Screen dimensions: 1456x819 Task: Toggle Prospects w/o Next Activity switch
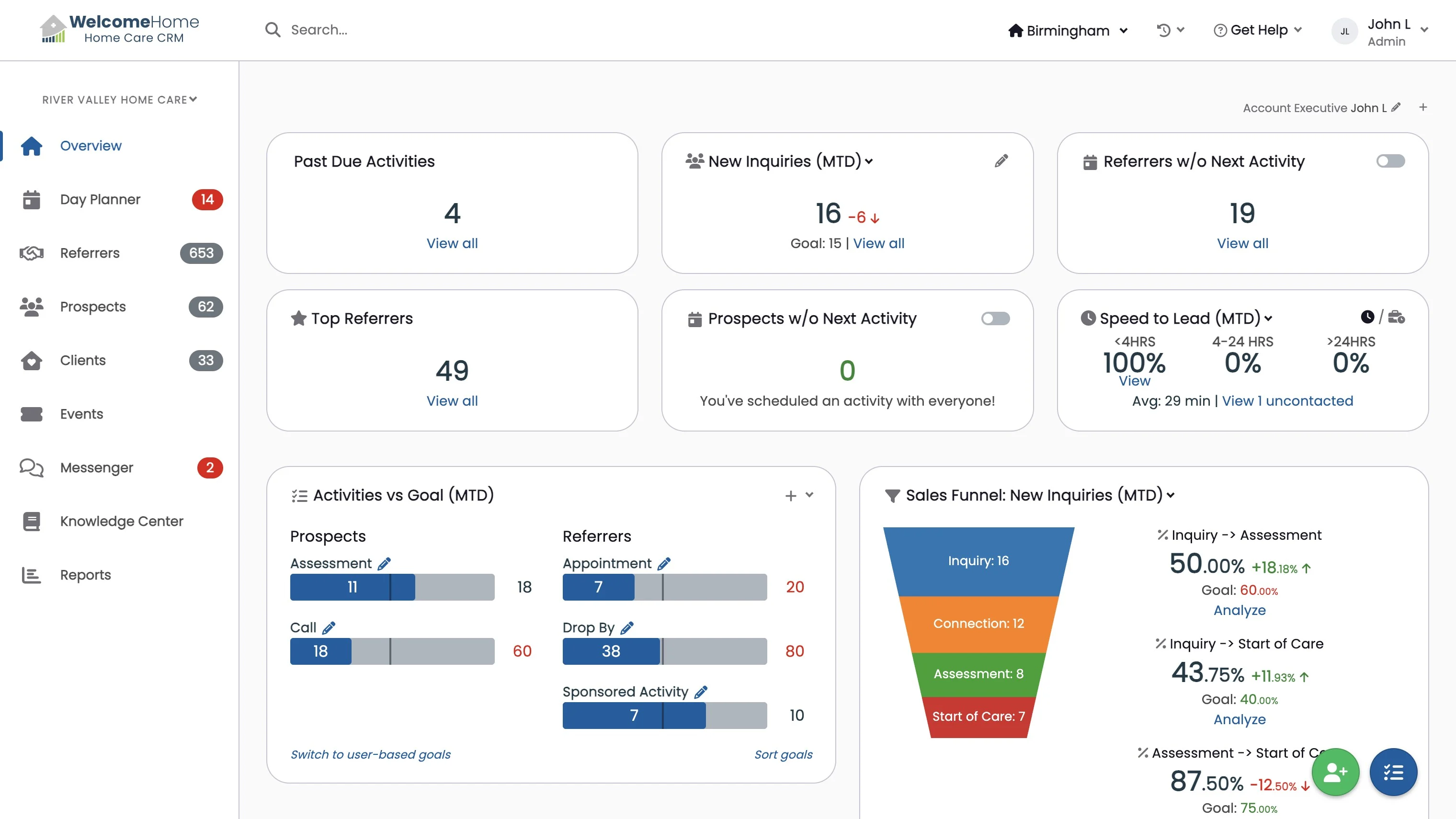tap(995, 318)
